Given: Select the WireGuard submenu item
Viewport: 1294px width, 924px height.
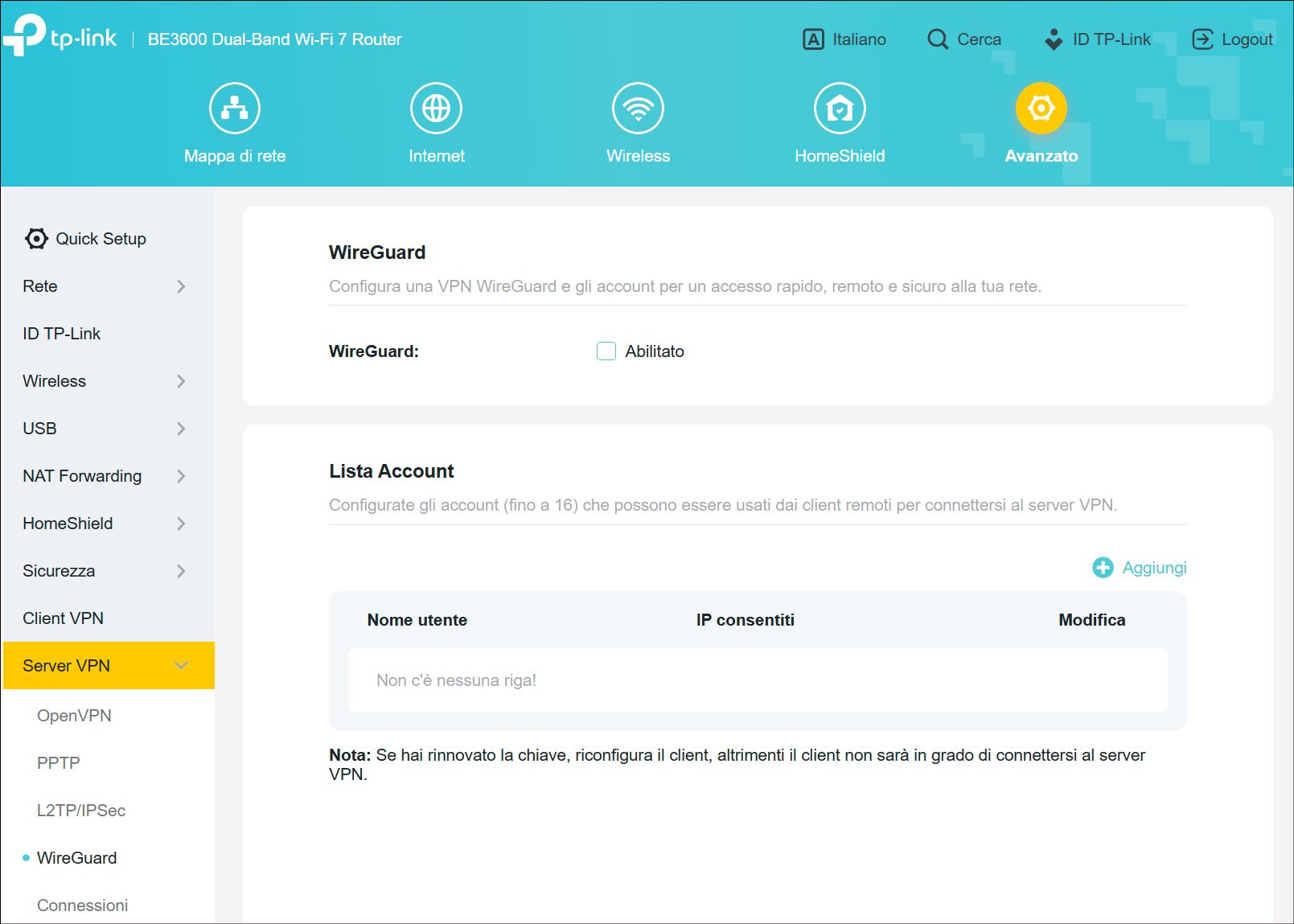Looking at the screenshot, I should tap(76, 858).
